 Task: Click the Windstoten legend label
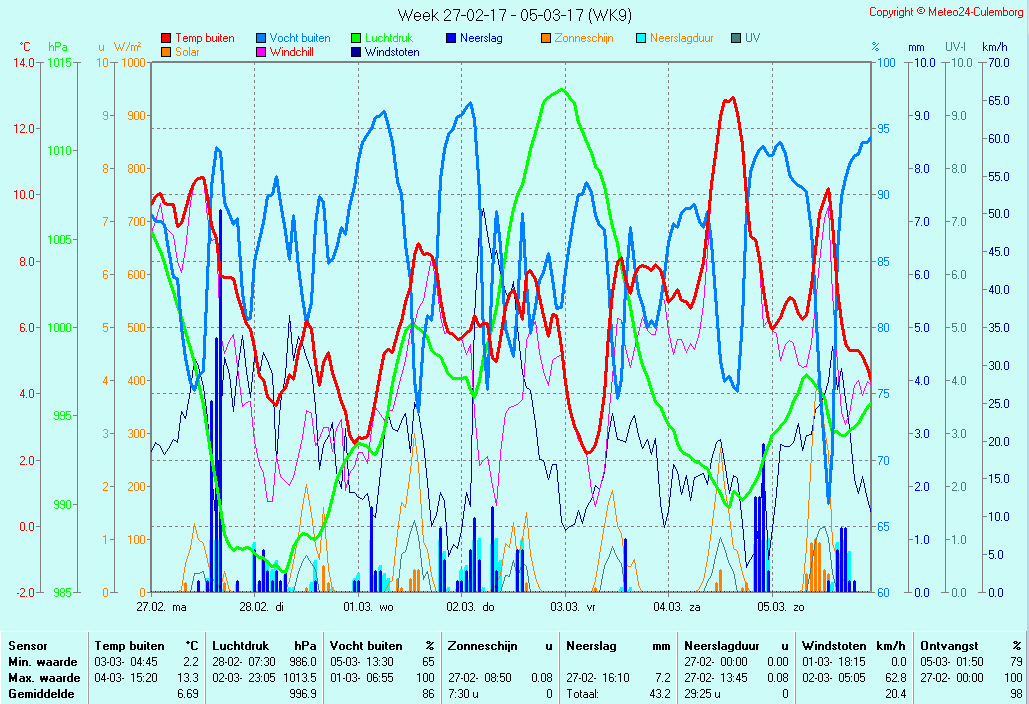[x=392, y=52]
